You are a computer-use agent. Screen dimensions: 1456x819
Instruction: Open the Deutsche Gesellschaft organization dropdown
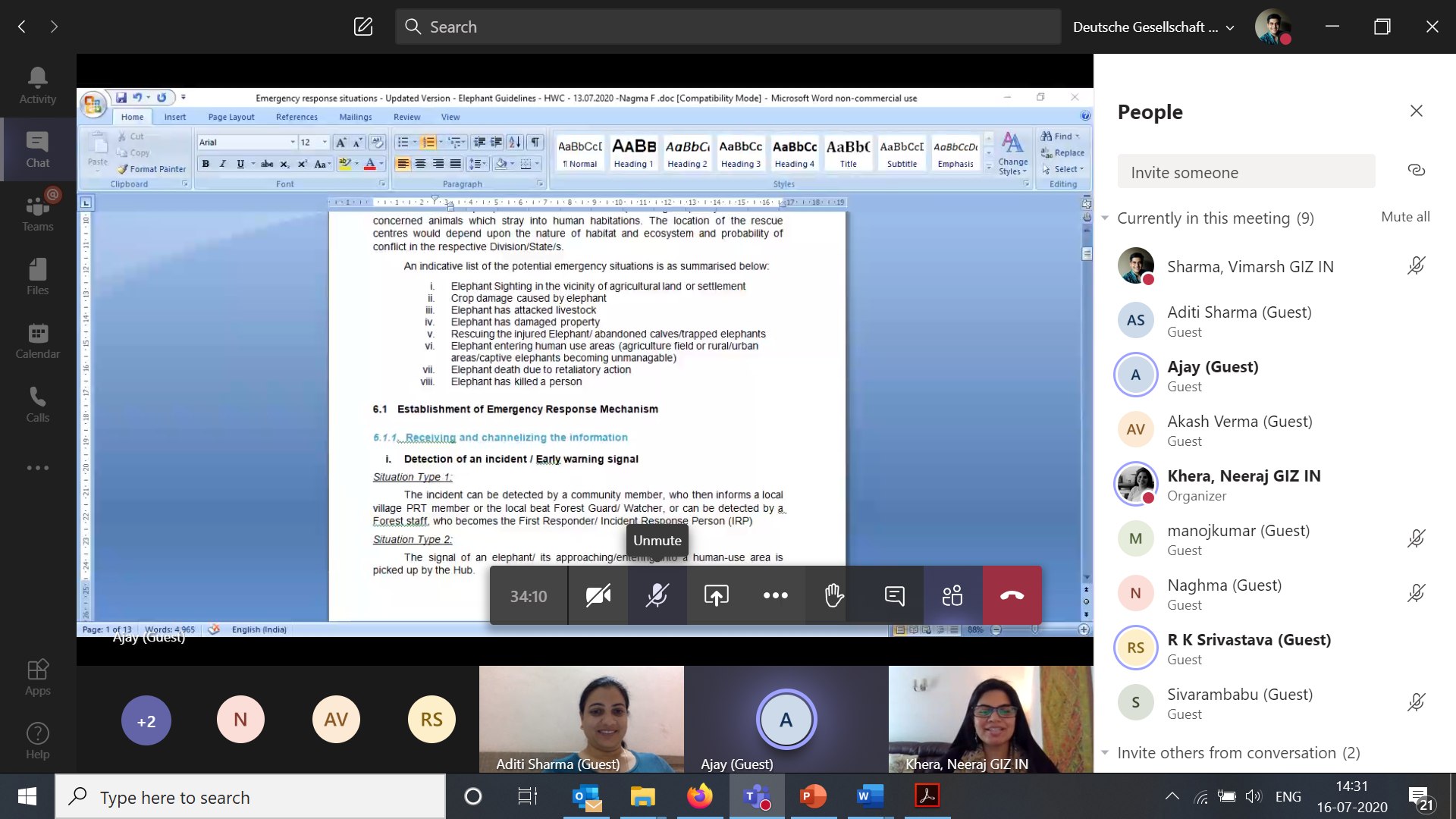pyautogui.click(x=1153, y=27)
